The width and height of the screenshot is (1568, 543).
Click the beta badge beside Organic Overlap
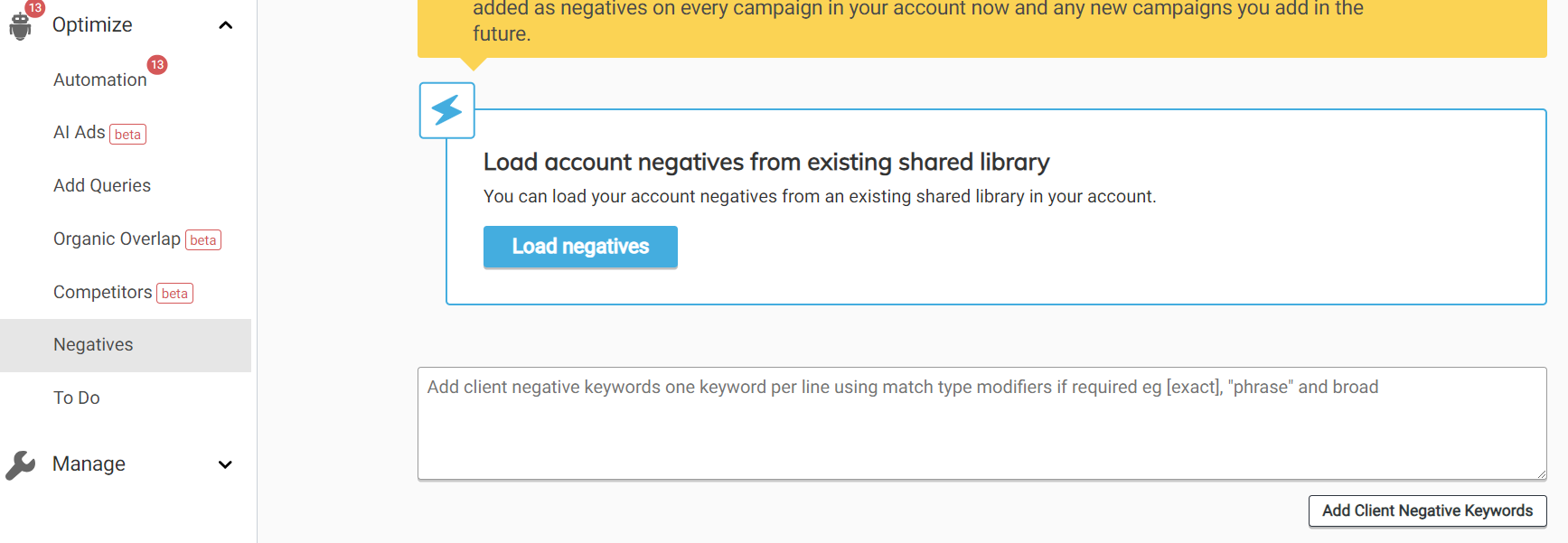coord(203,240)
